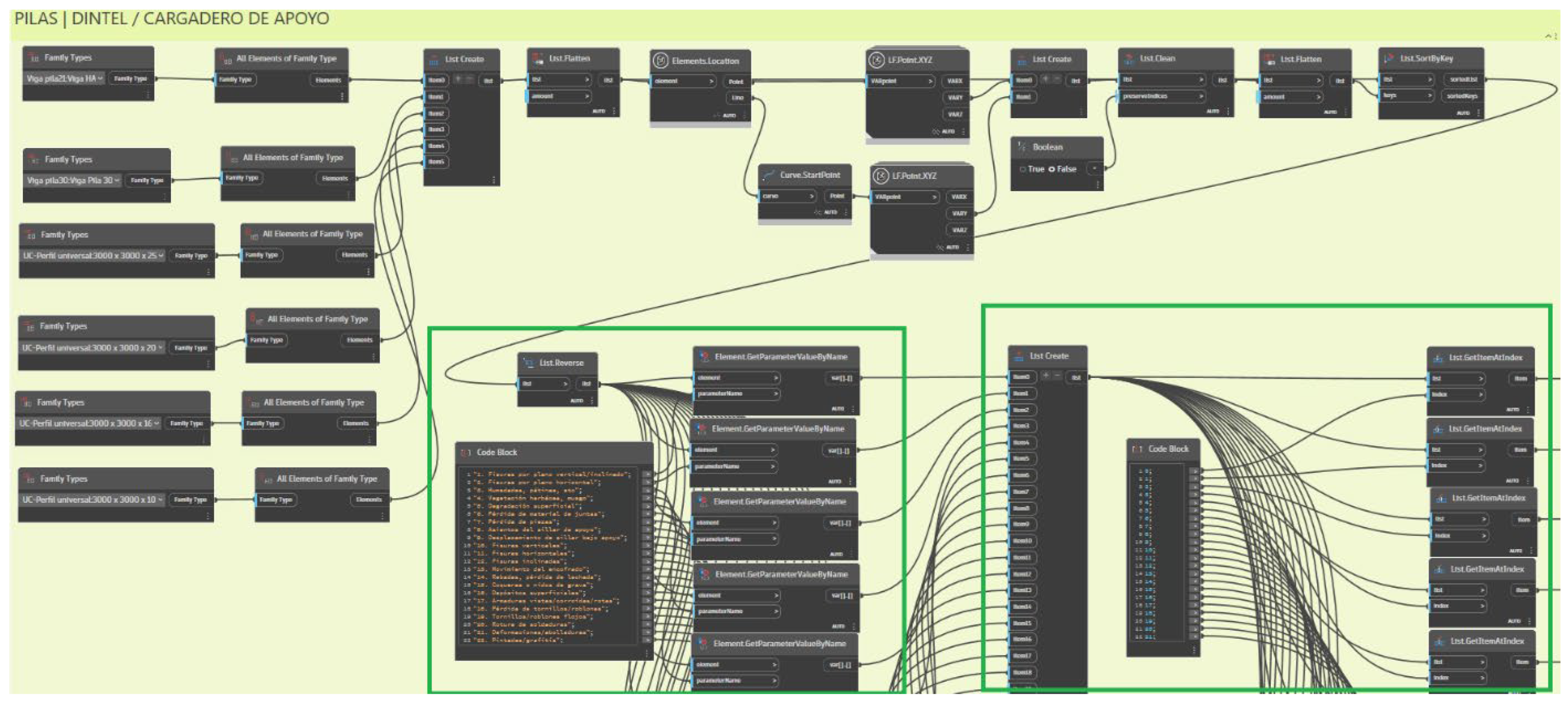Select True in the Boolean node
The image size is (1568, 704).
coord(1023,169)
